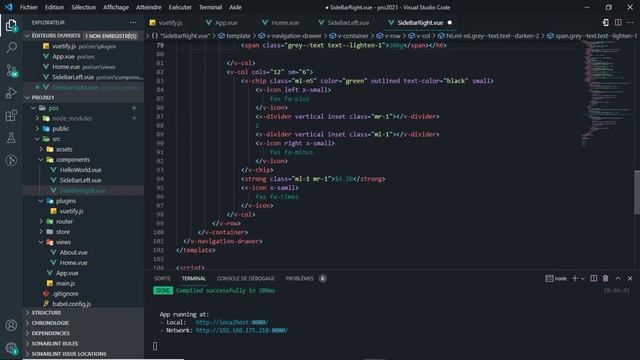Switch to the SideBarLeft.vue editor tab

pos(344,23)
